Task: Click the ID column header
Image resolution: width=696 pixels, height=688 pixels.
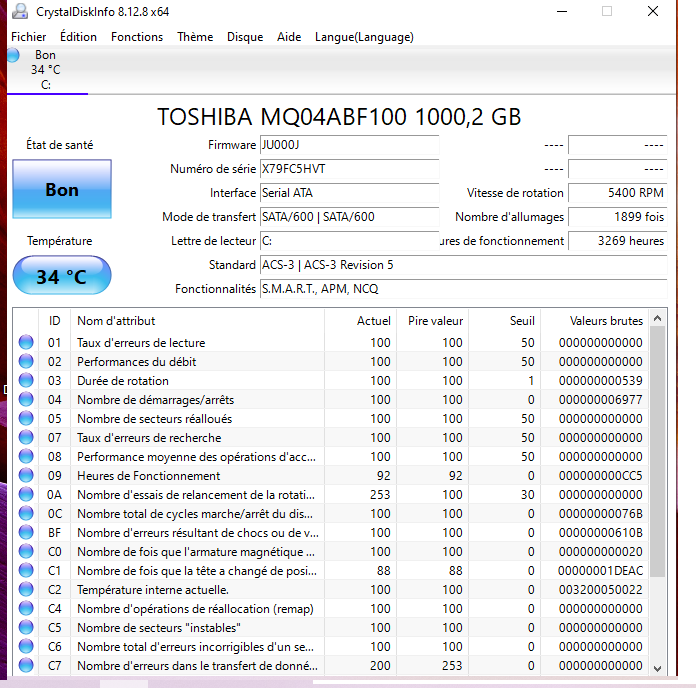Action: [54, 320]
